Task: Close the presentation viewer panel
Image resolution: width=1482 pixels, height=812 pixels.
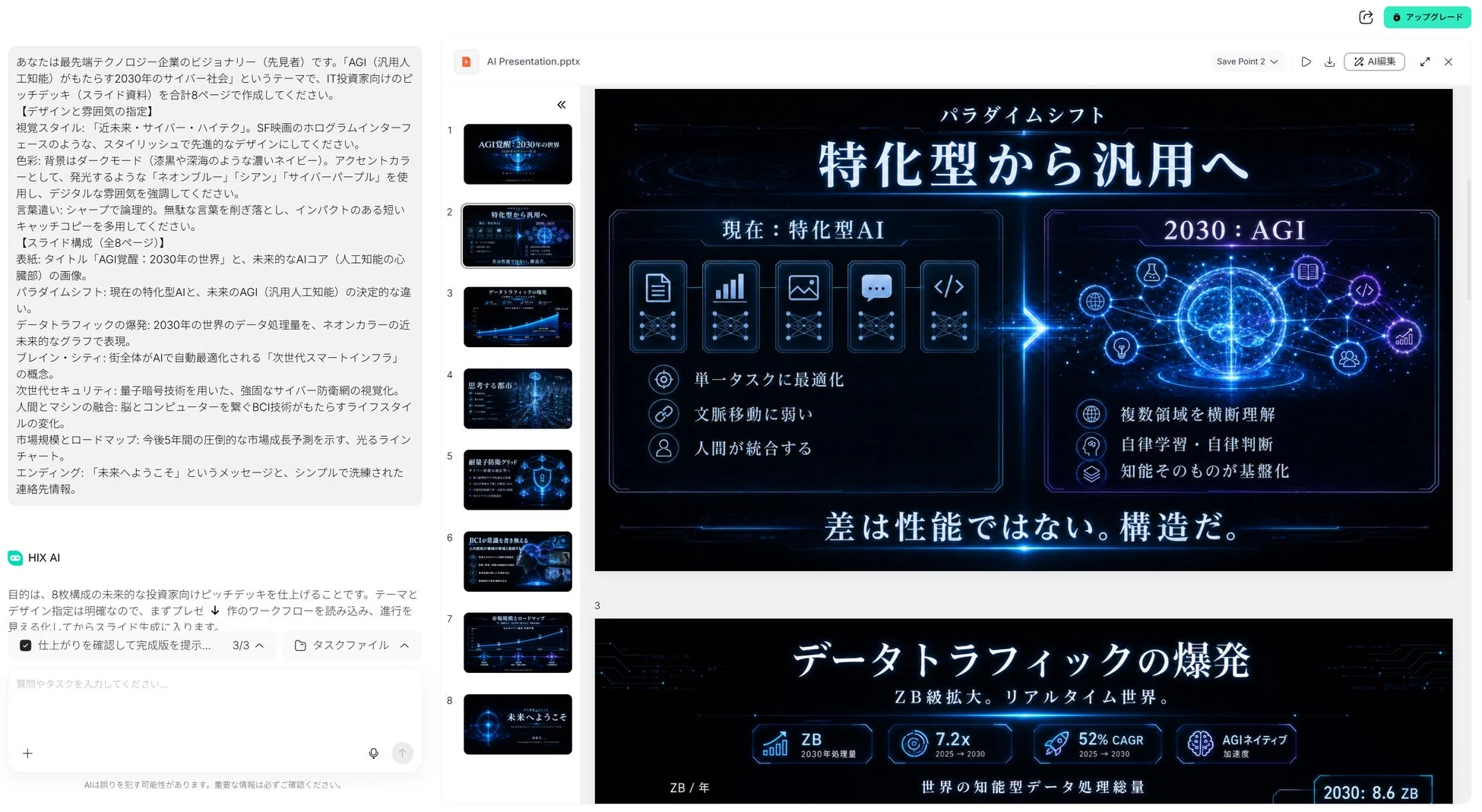Action: (x=1449, y=62)
